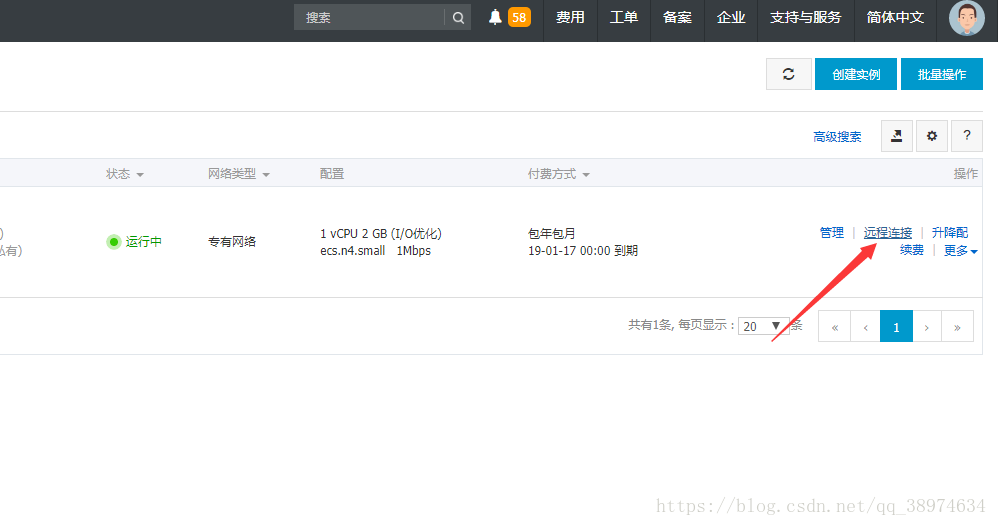This screenshot has width=998, height=526.
Task: Click 续费 renew link
Action: pos(911,250)
